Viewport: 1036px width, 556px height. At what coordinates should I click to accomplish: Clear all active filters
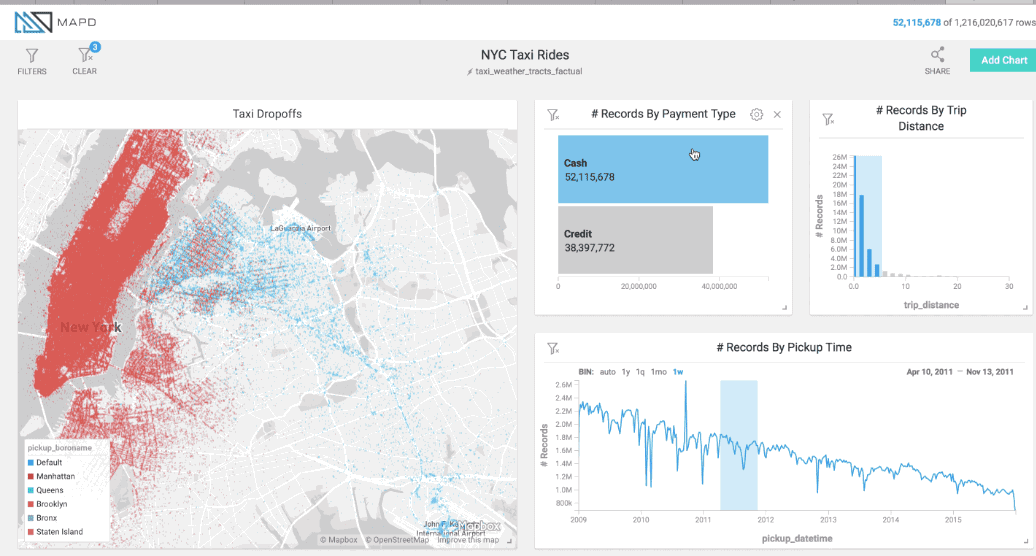[85, 61]
